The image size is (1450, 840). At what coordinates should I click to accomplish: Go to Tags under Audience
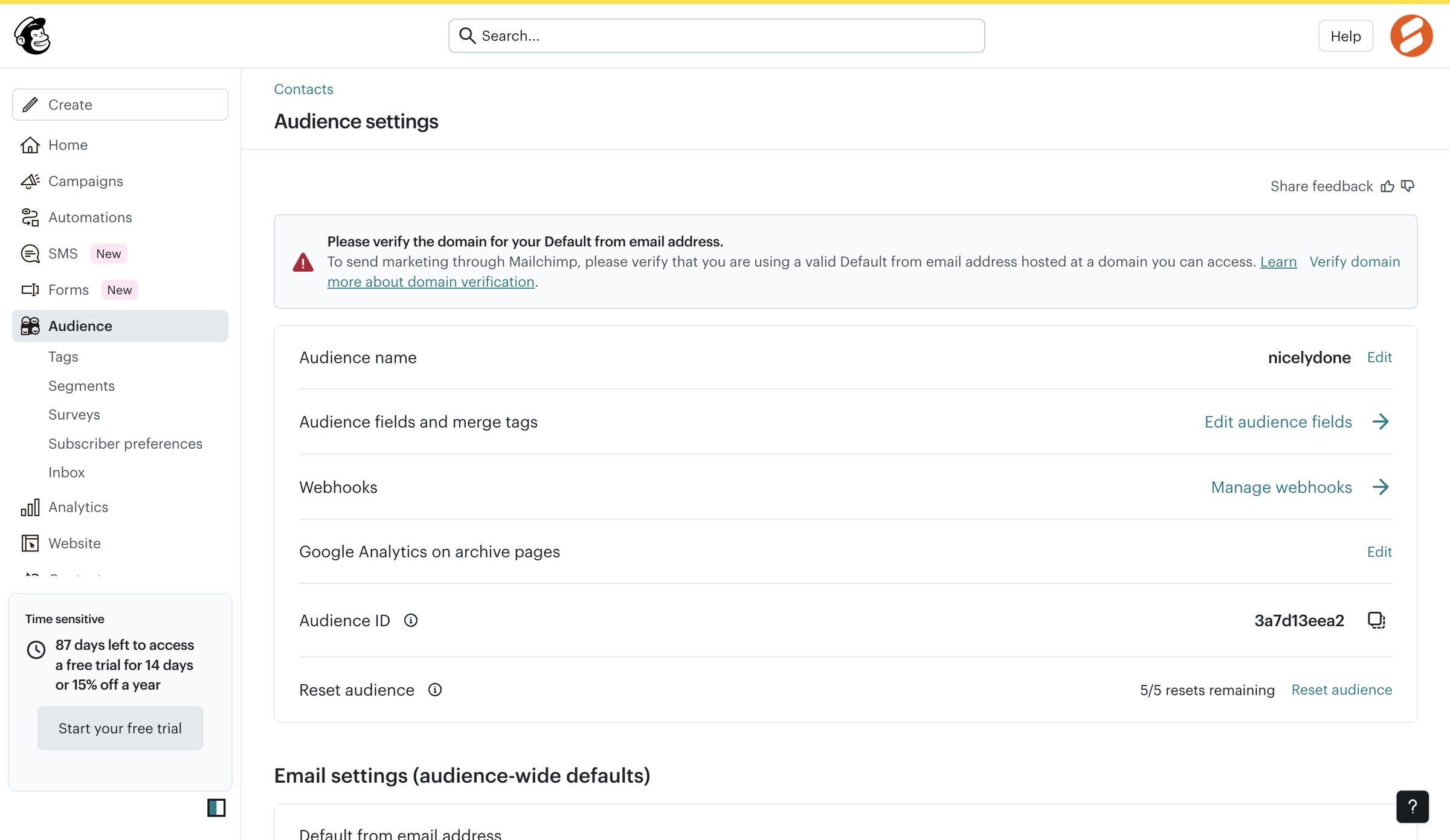coord(63,357)
